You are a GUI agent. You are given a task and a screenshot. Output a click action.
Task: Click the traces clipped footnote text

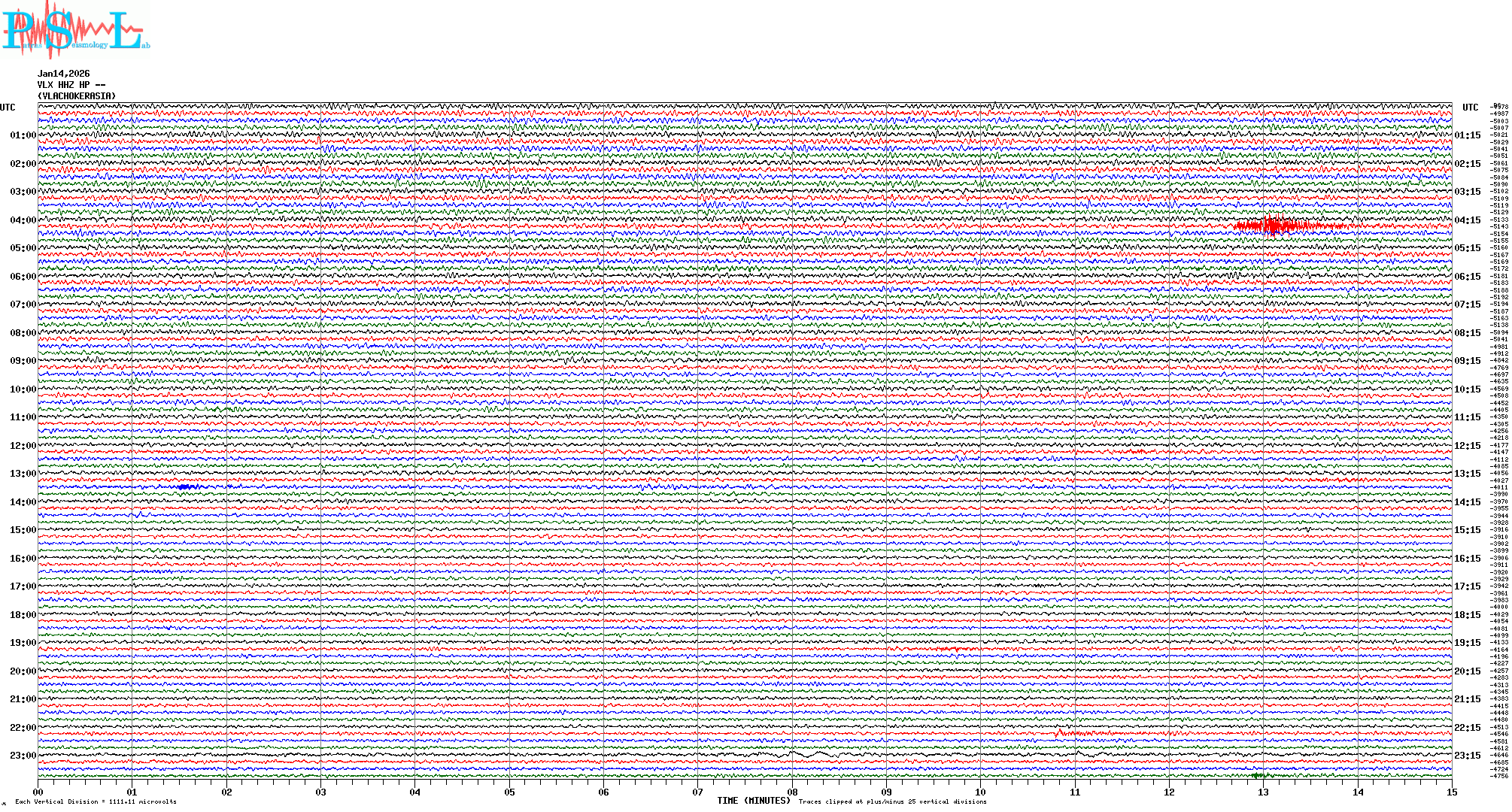[892, 801]
